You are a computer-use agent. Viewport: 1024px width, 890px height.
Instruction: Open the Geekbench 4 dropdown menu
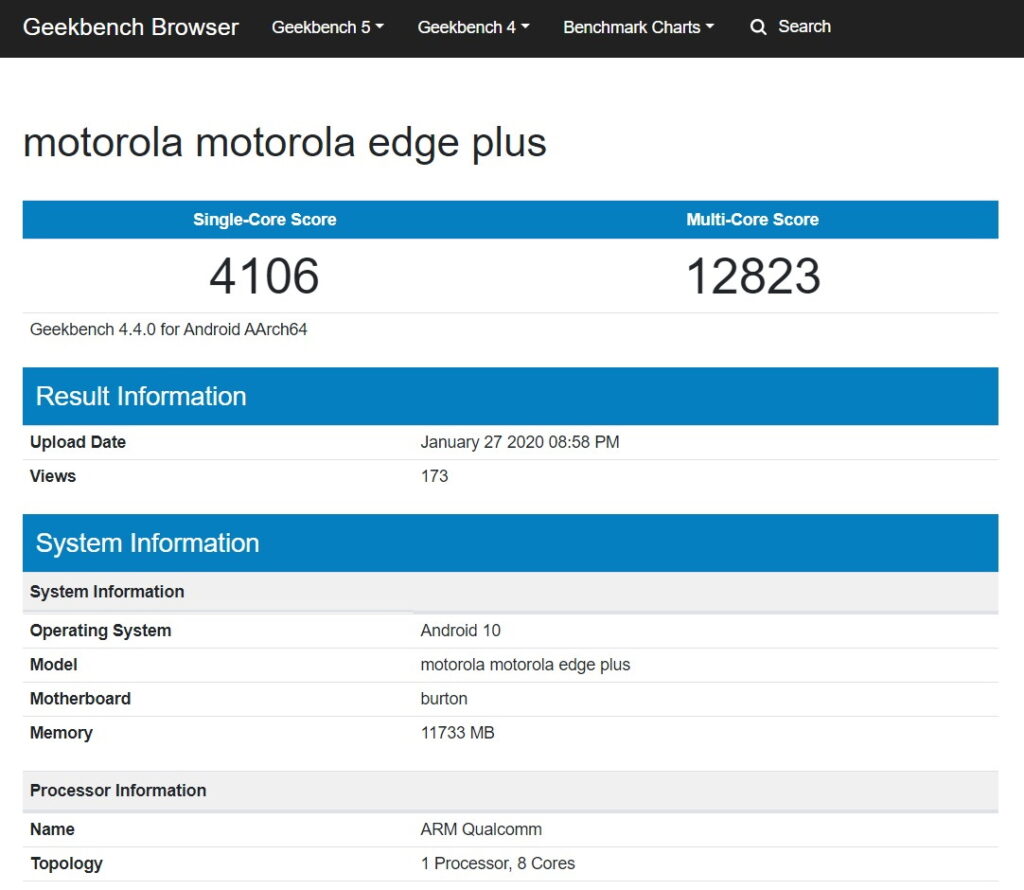point(473,27)
